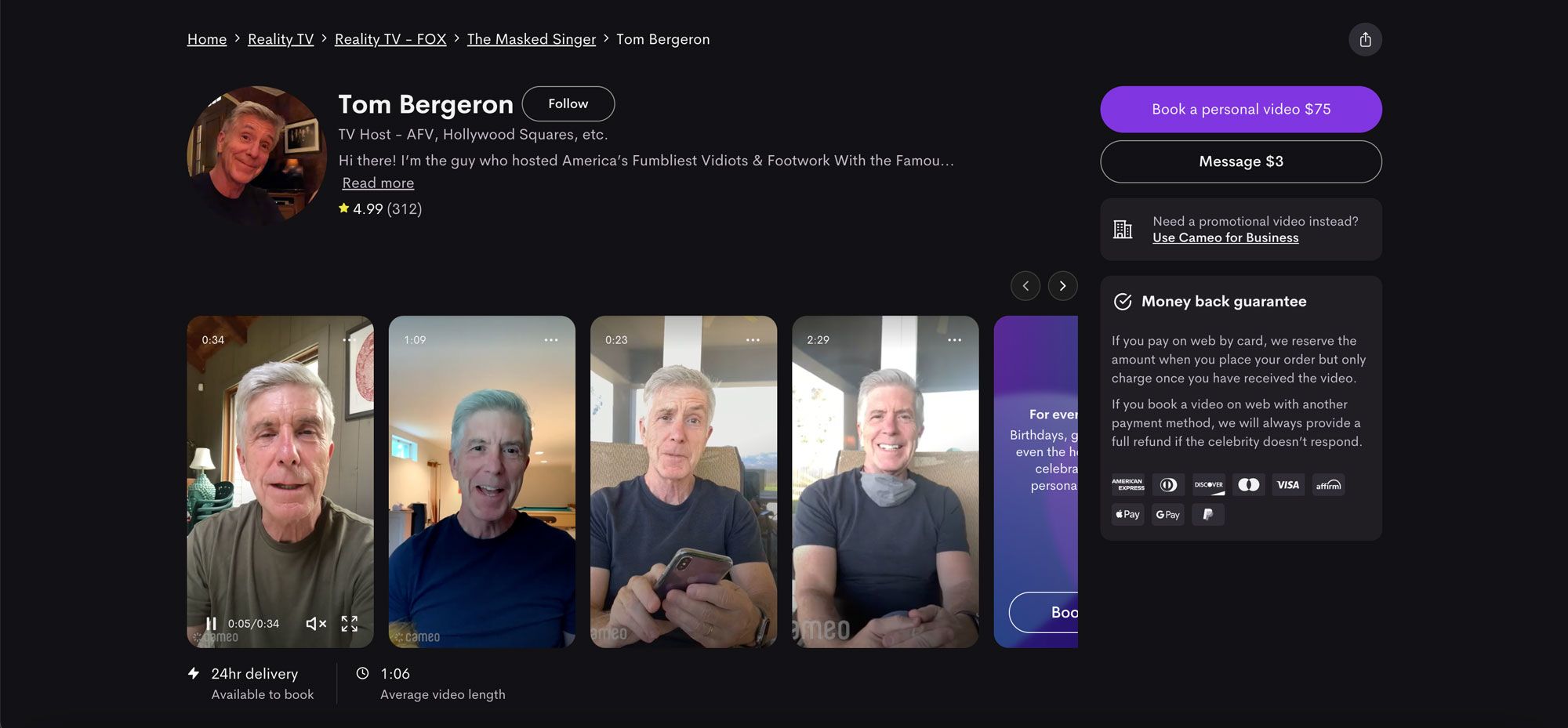Open options menu on the 0:23 video

click(x=753, y=340)
